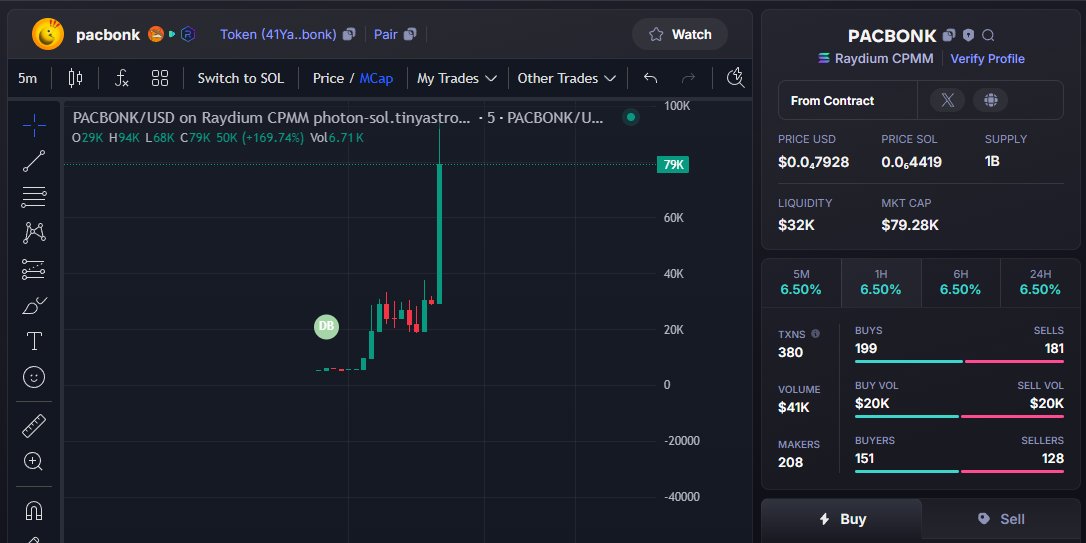
Task: Open the TXNS info tooltip icon
Action: [815, 334]
